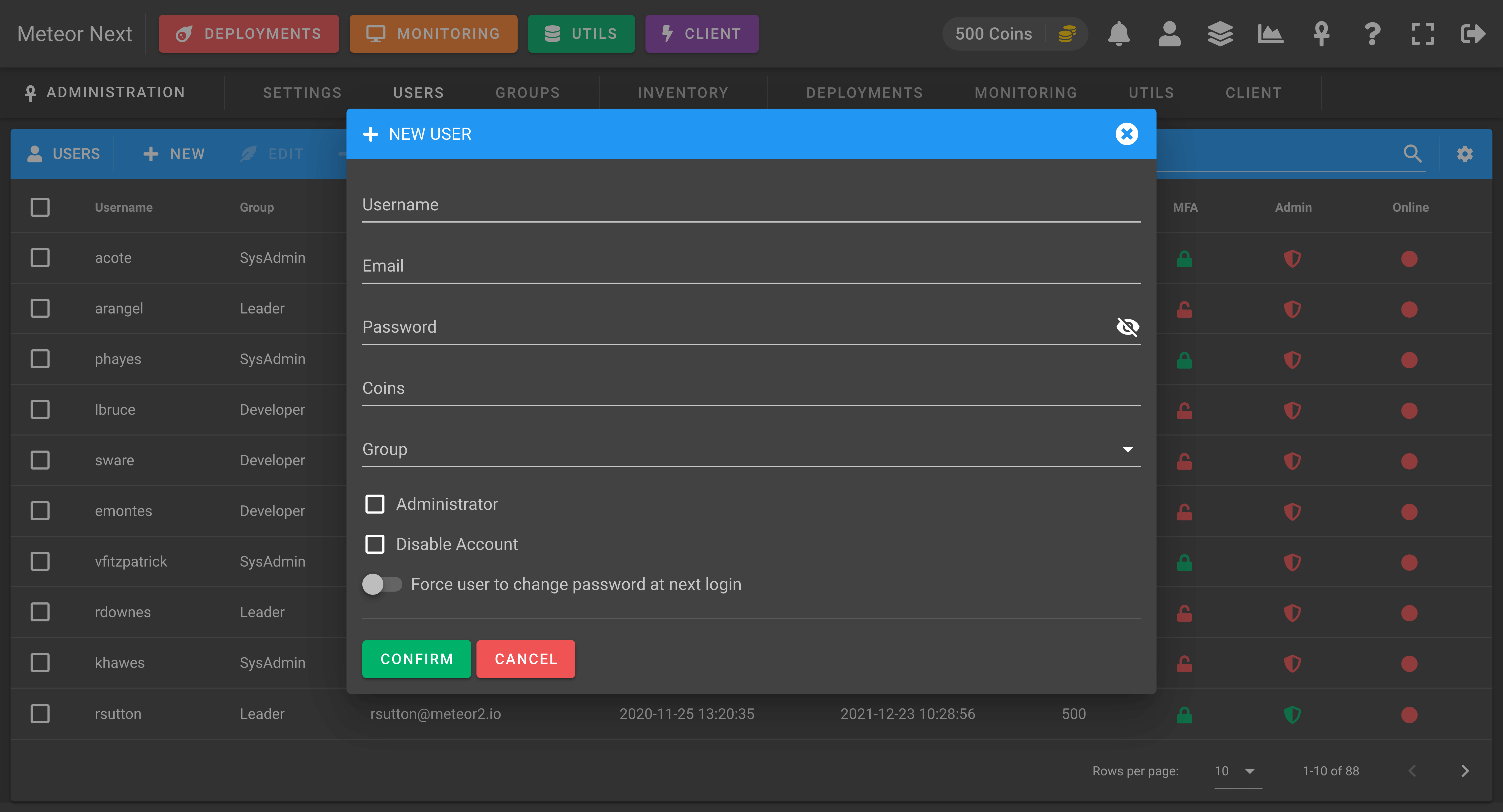The height and width of the screenshot is (812, 1503).
Task: Toggle force password change at next login
Action: [382, 584]
